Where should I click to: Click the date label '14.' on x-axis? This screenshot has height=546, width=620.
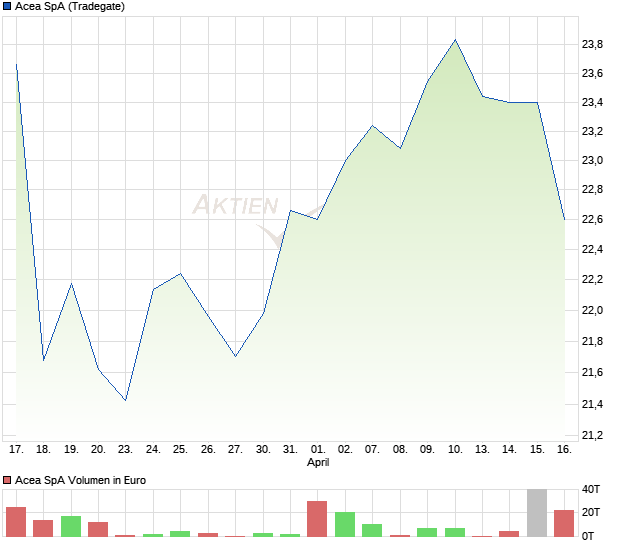pos(509,450)
